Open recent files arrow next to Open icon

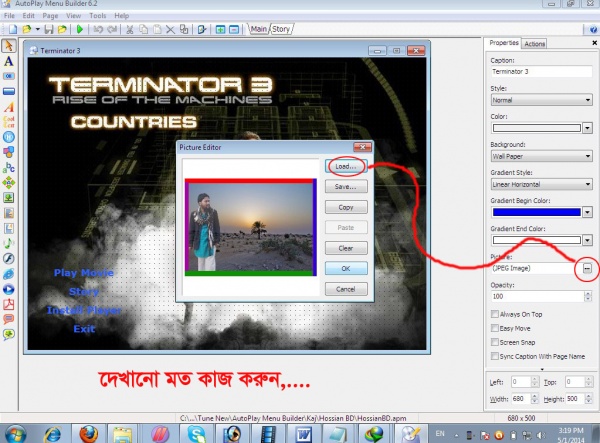(x=38, y=29)
